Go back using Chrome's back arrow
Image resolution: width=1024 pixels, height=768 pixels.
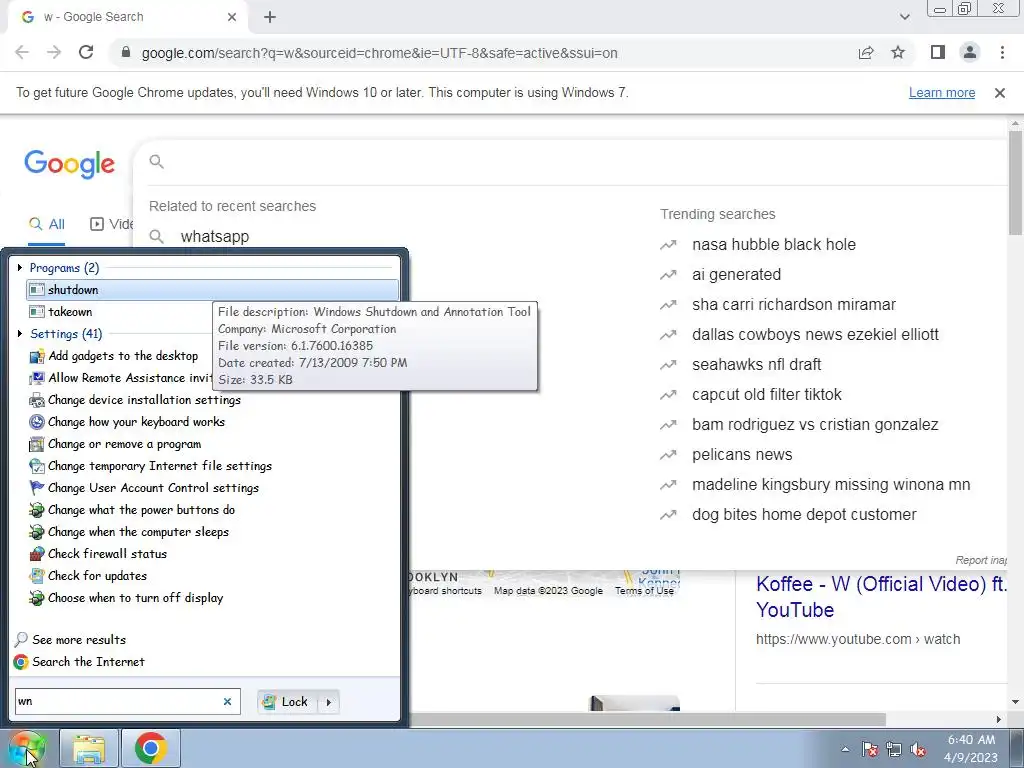(22, 52)
